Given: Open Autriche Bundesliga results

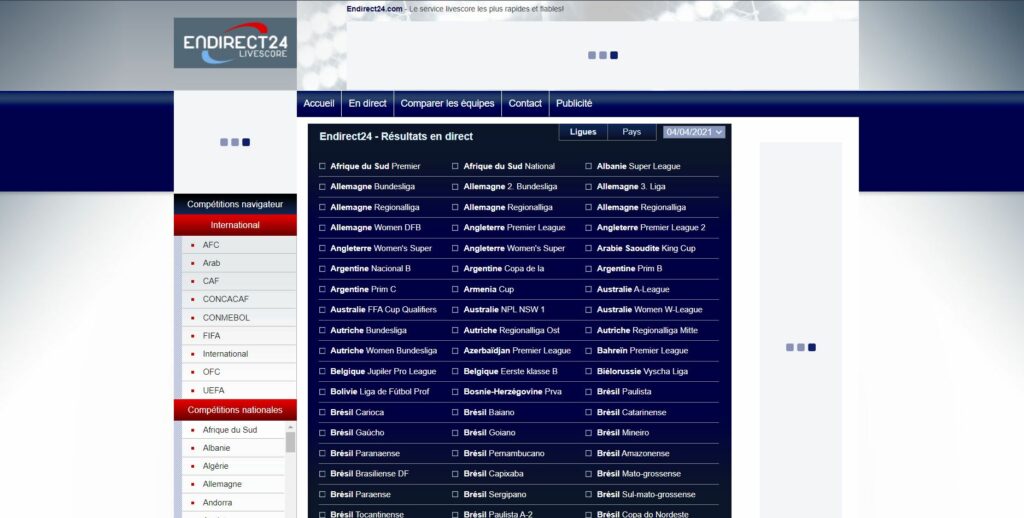Looking at the screenshot, I should [368, 331].
